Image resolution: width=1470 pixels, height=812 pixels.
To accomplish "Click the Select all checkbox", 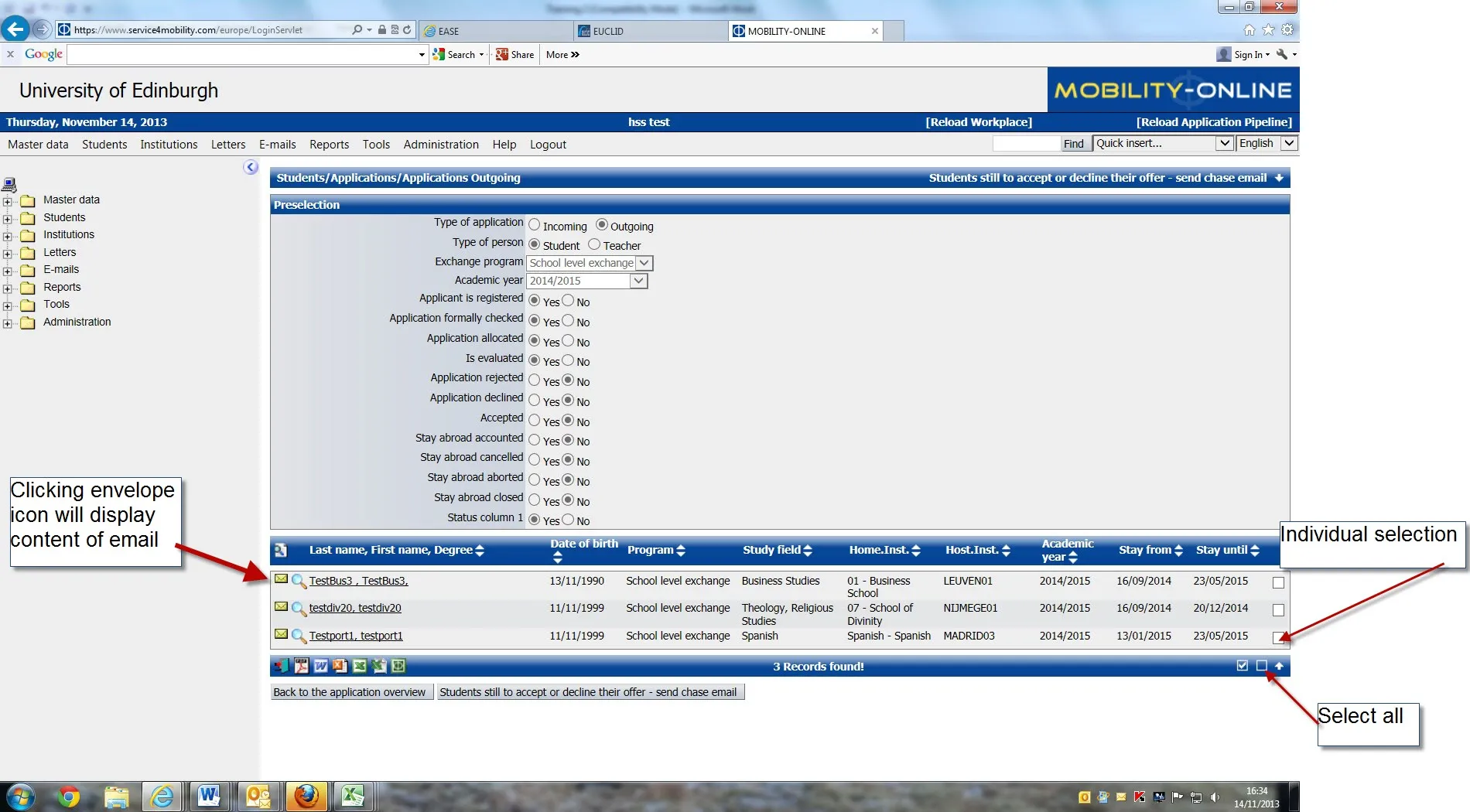I will point(1243,666).
